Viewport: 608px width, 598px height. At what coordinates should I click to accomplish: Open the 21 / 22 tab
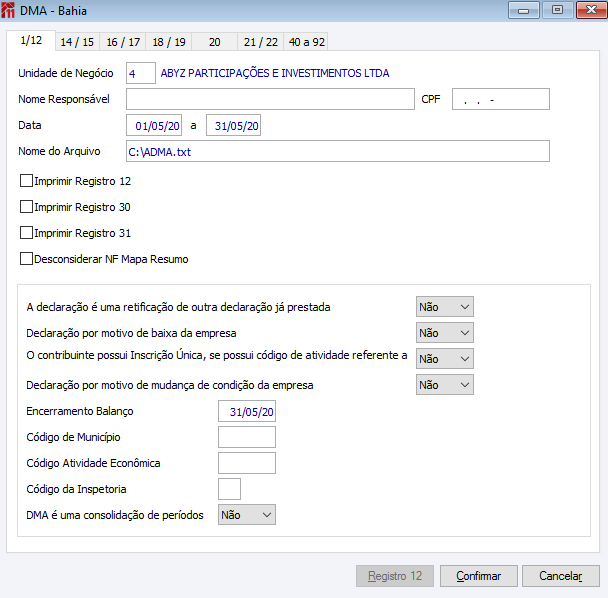coord(261,42)
